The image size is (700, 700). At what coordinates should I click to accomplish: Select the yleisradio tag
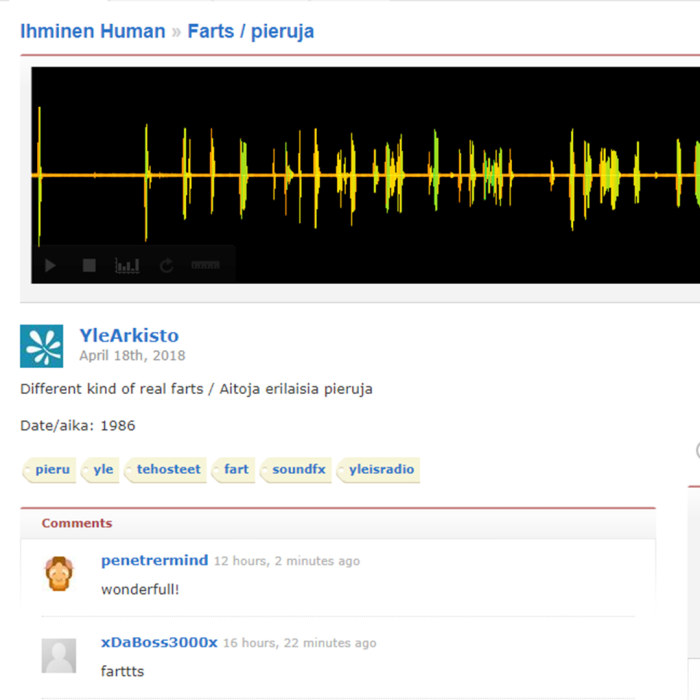click(379, 470)
